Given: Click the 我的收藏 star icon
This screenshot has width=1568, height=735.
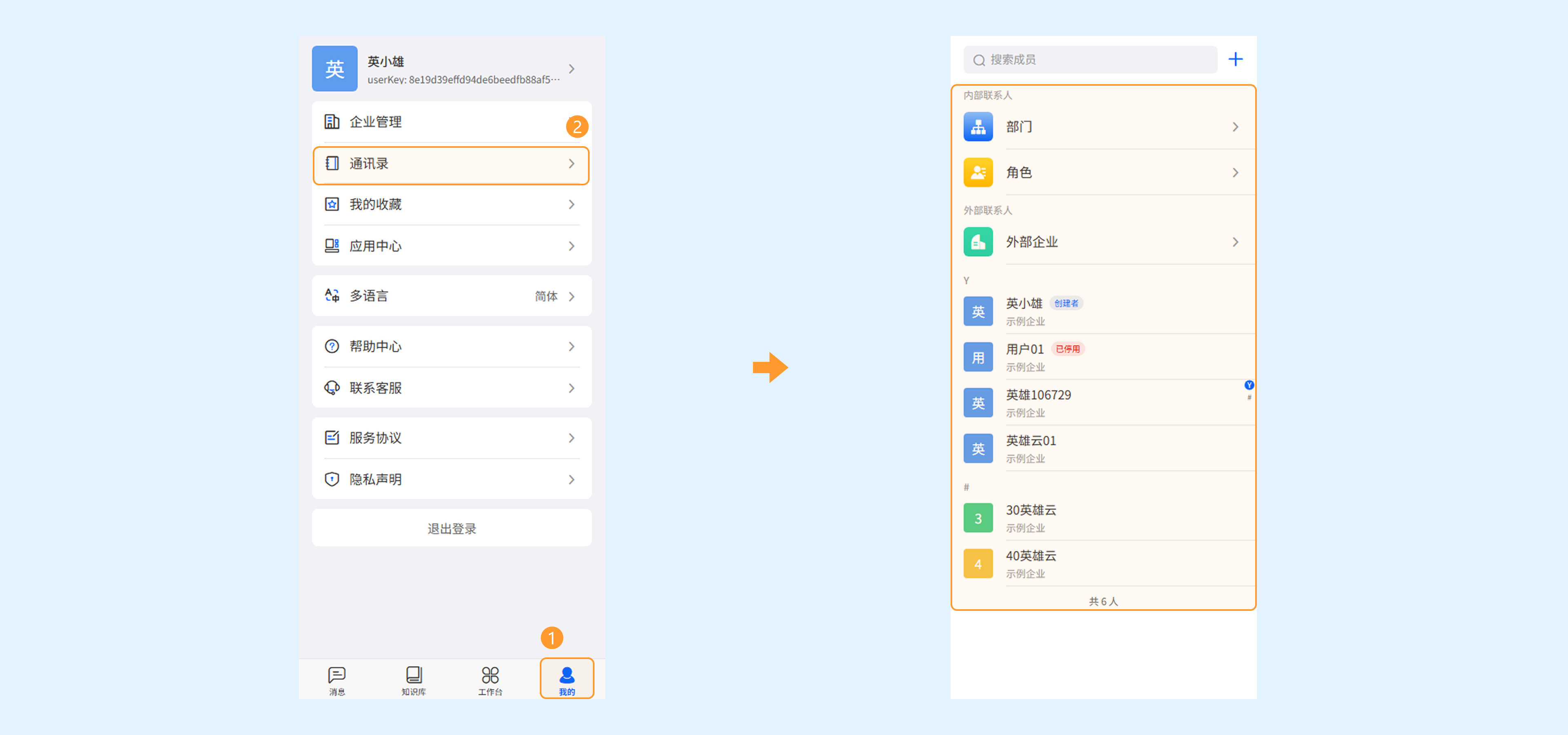Looking at the screenshot, I should pyautogui.click(x=332, y=205).
